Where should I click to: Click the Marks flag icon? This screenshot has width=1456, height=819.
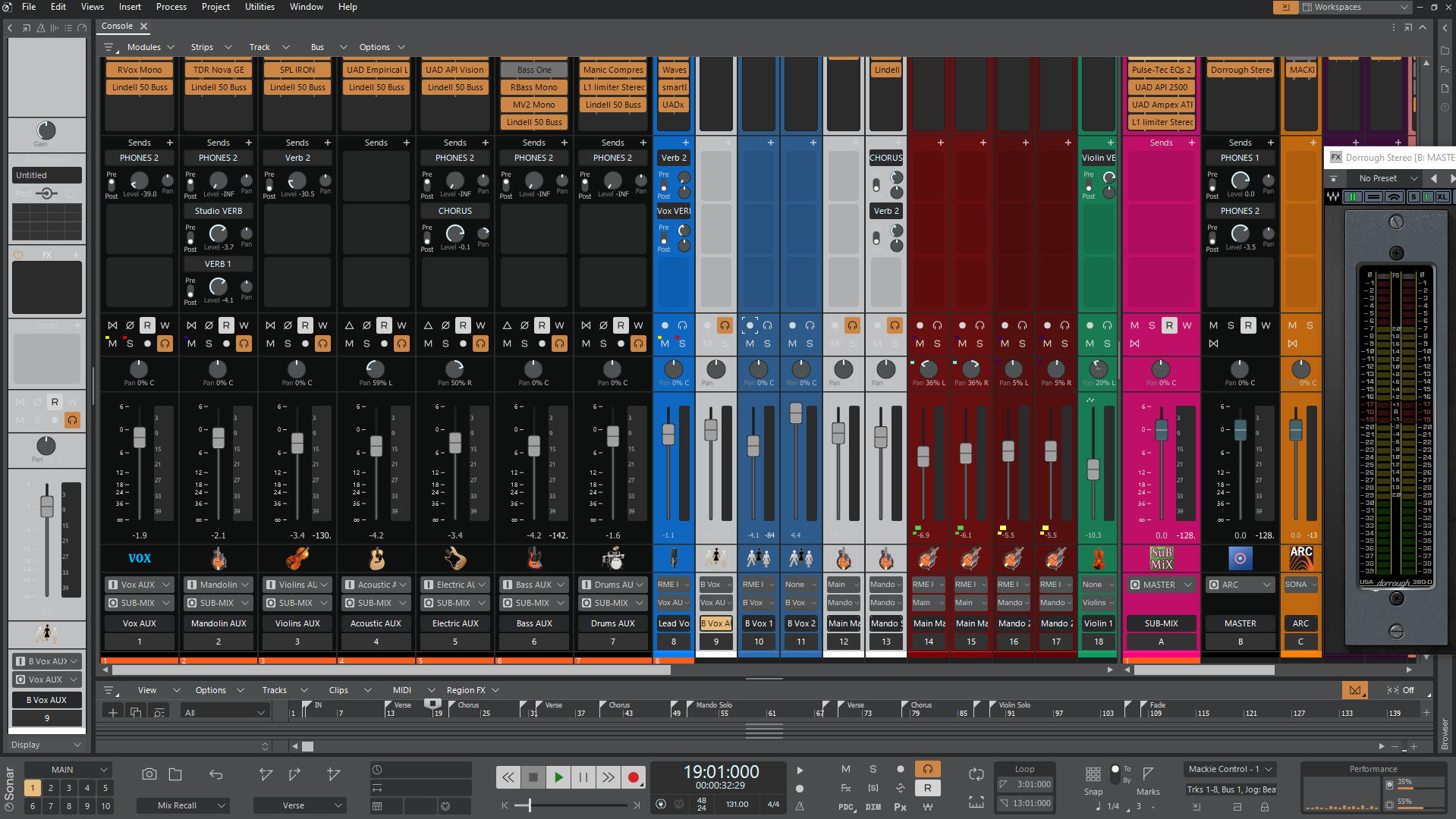pos(1148,773)
